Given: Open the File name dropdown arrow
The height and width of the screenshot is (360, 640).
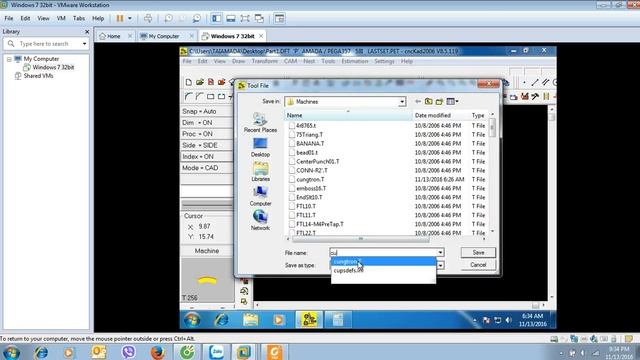Looking at the screenshot, I should tap(440, 253).
